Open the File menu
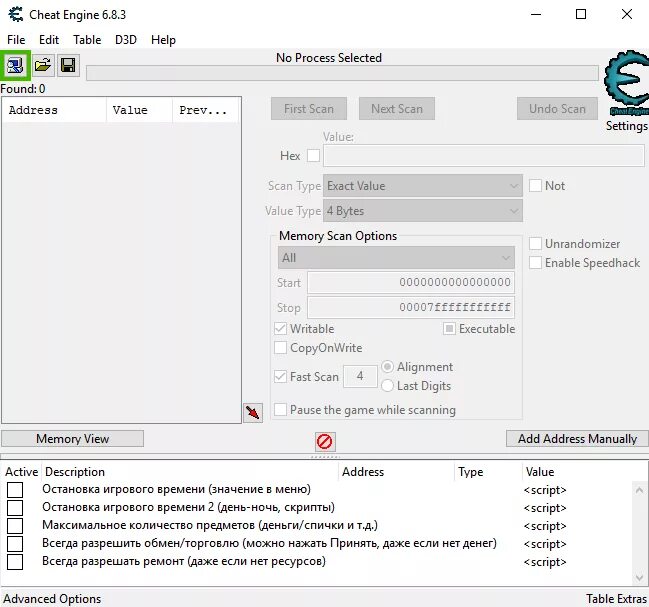 coord(16,40)
